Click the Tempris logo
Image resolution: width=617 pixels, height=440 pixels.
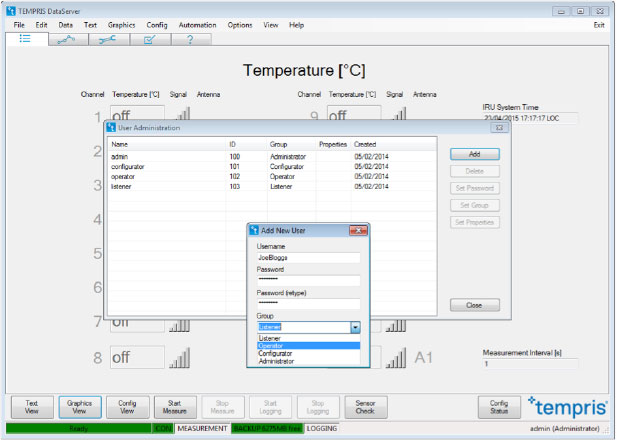(563, 405)
